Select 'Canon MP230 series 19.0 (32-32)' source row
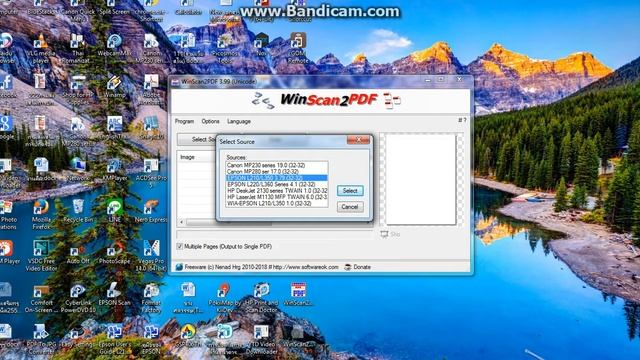The height and width of the screenshot is (360, 640). click(x=277, y=165)
